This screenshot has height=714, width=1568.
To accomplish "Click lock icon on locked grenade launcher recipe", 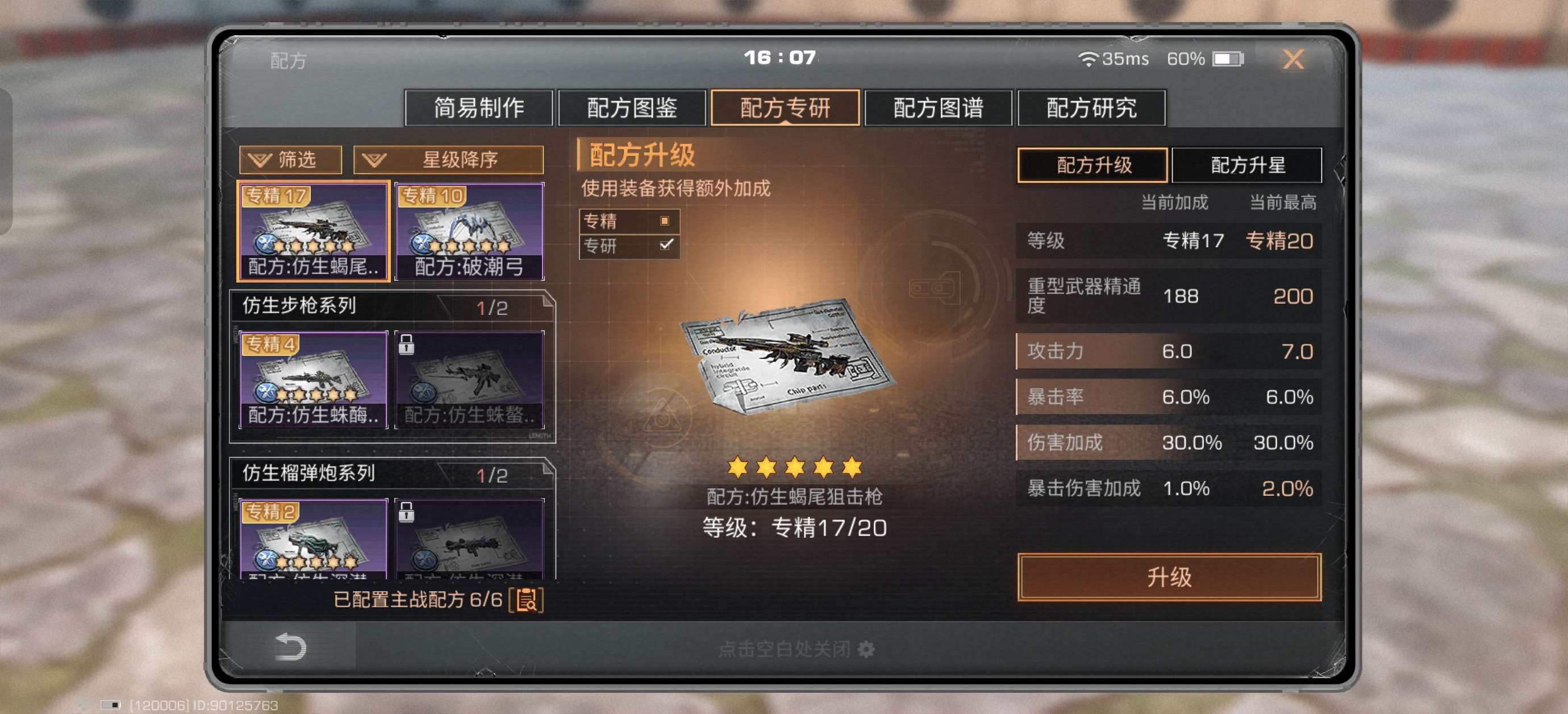I will [x=407, y=512].
